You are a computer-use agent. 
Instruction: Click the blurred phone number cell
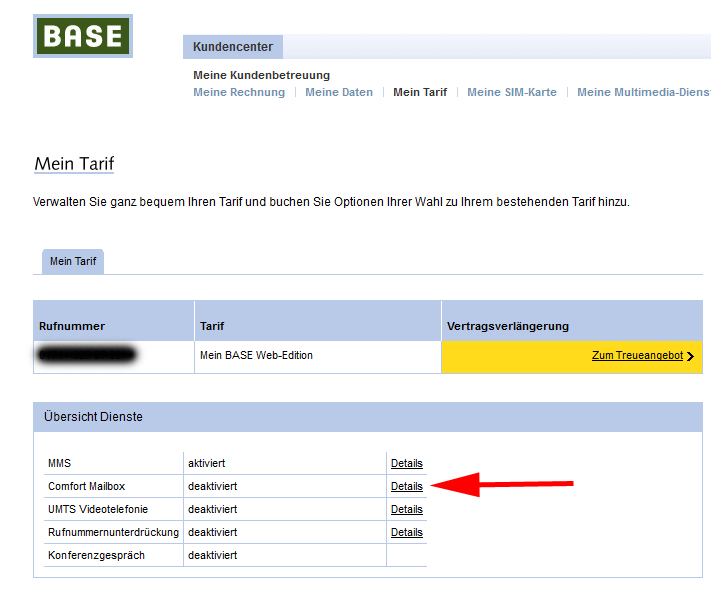(x=114, y=357)
